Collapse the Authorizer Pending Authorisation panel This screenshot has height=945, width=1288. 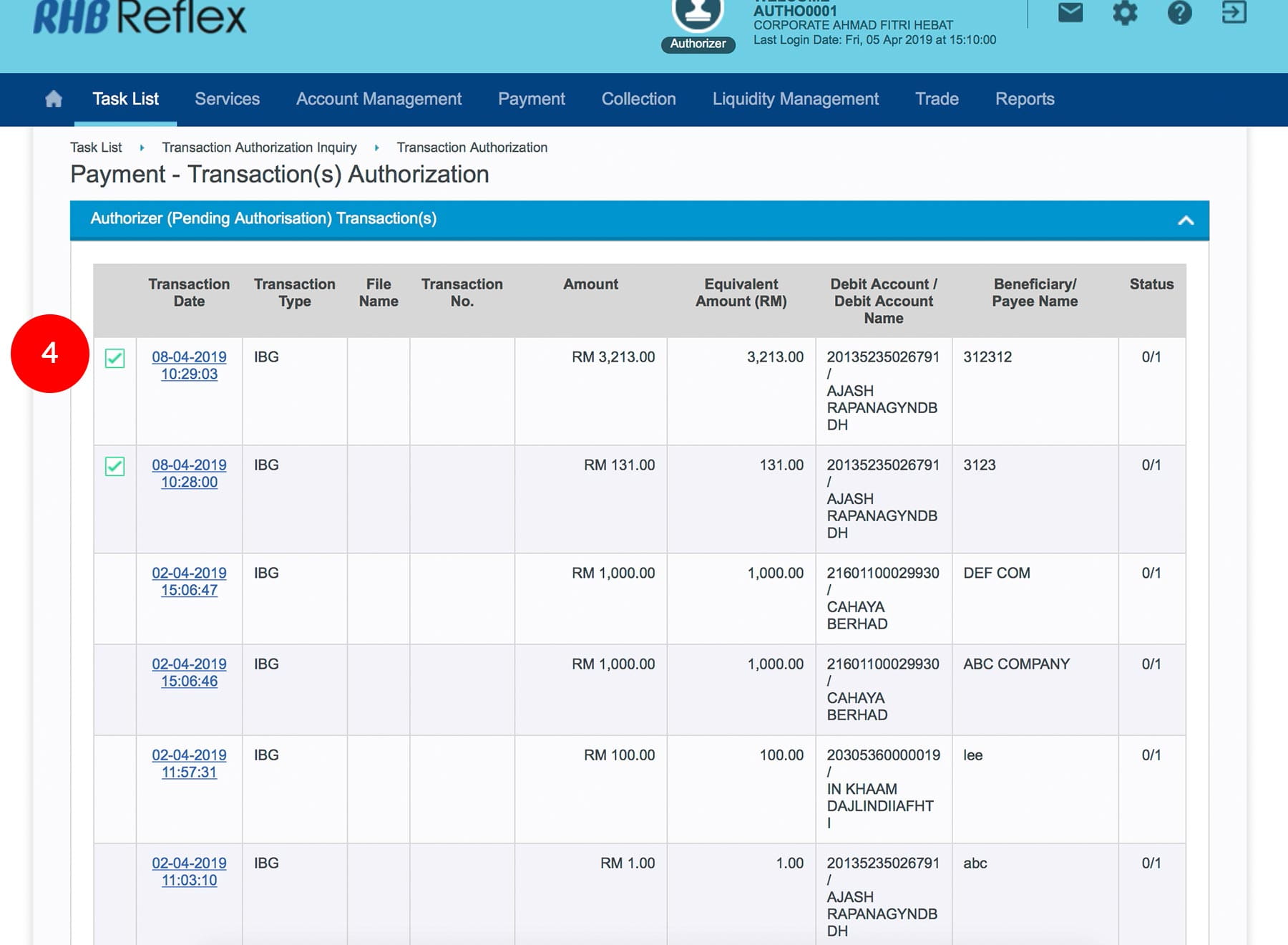click(x=1186, y=220)
